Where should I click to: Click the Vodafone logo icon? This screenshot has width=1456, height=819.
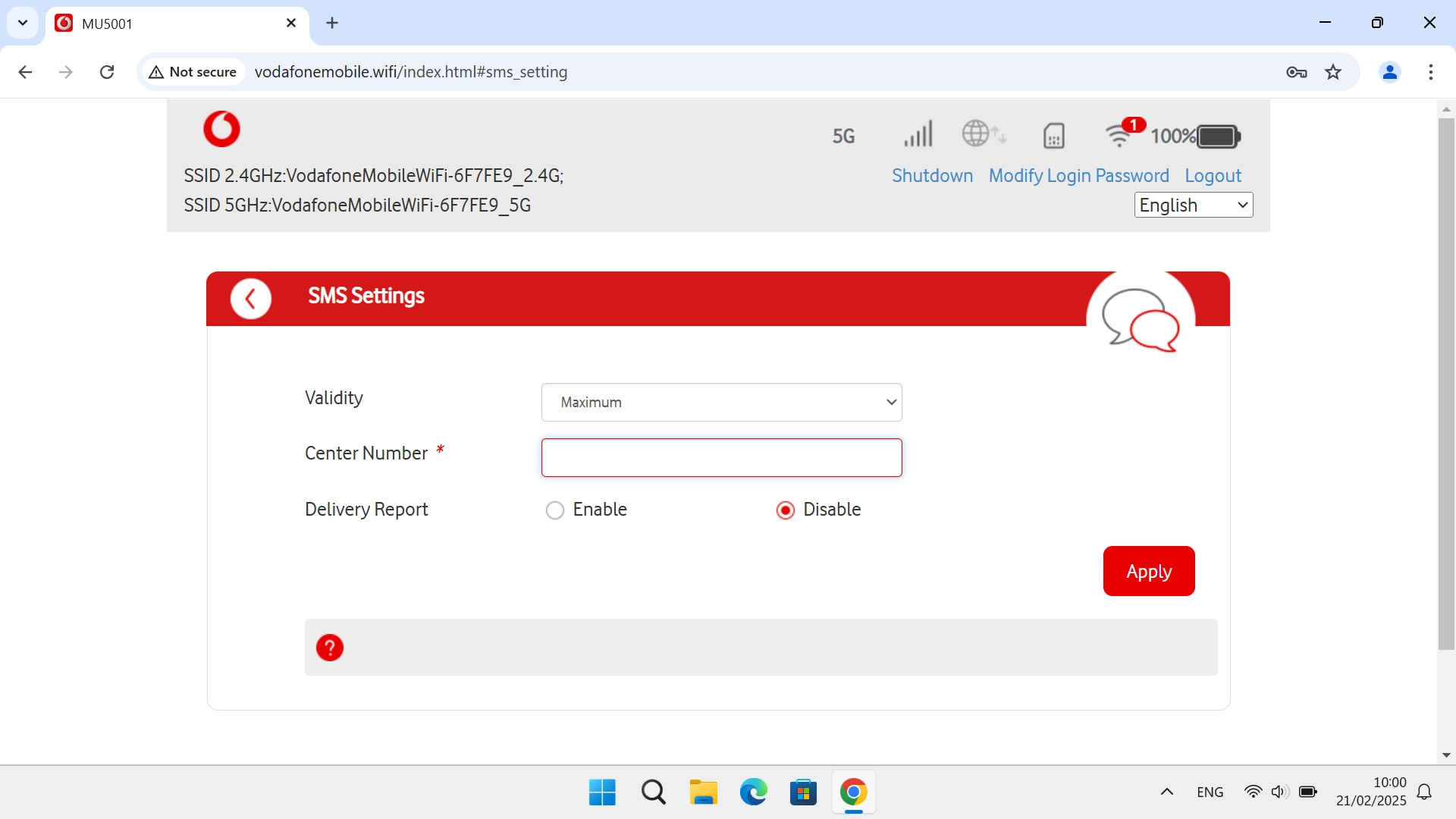point(221,129)
